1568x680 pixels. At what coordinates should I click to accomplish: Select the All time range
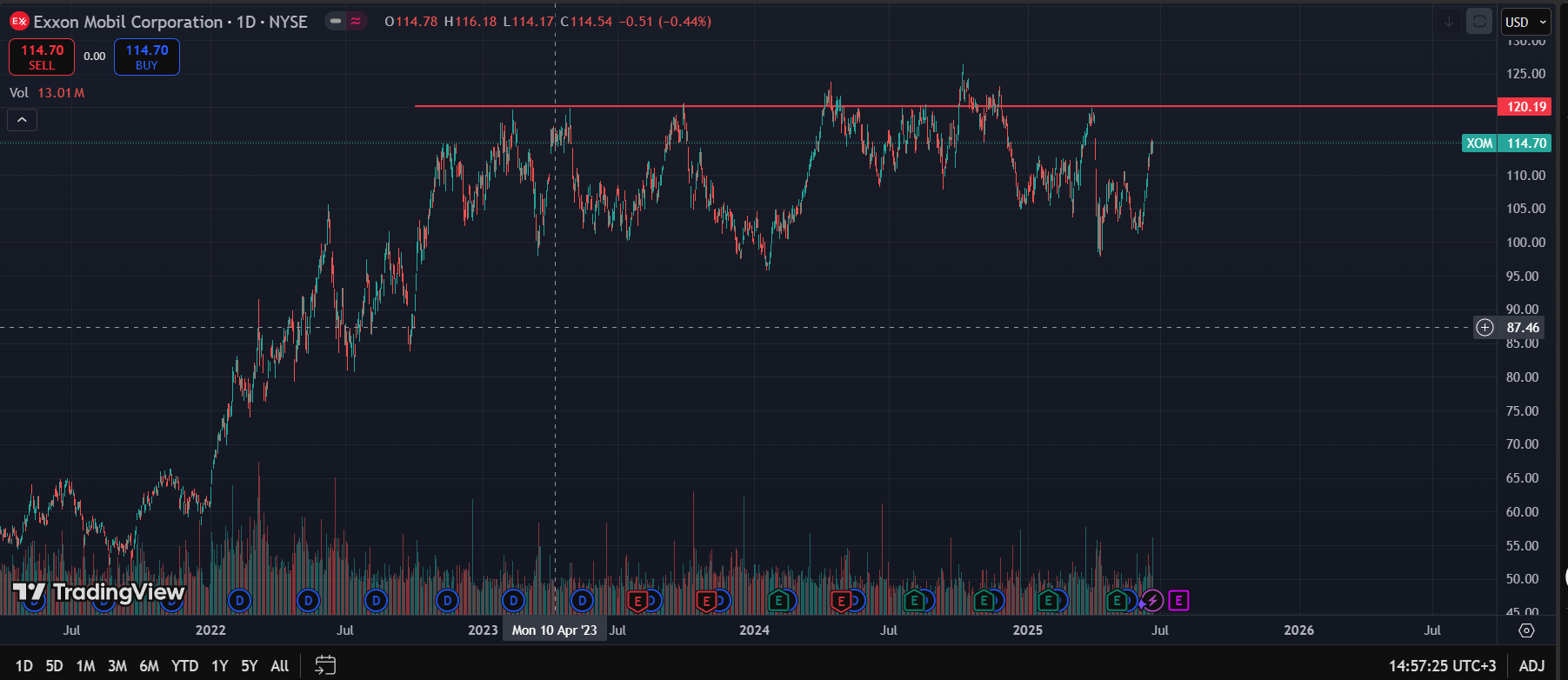[279, 666]
